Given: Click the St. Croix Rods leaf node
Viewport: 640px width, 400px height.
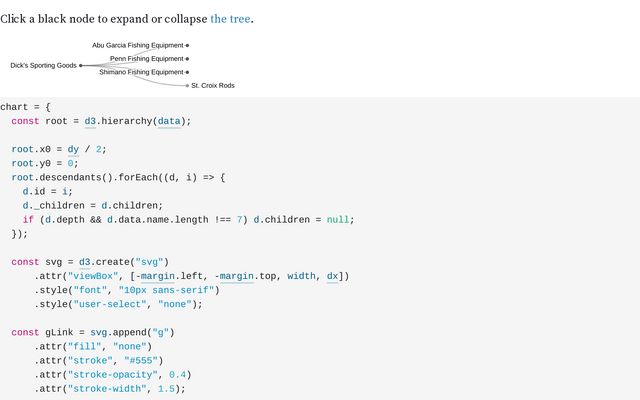Looking at the screenshot, I should coord(187,86).
